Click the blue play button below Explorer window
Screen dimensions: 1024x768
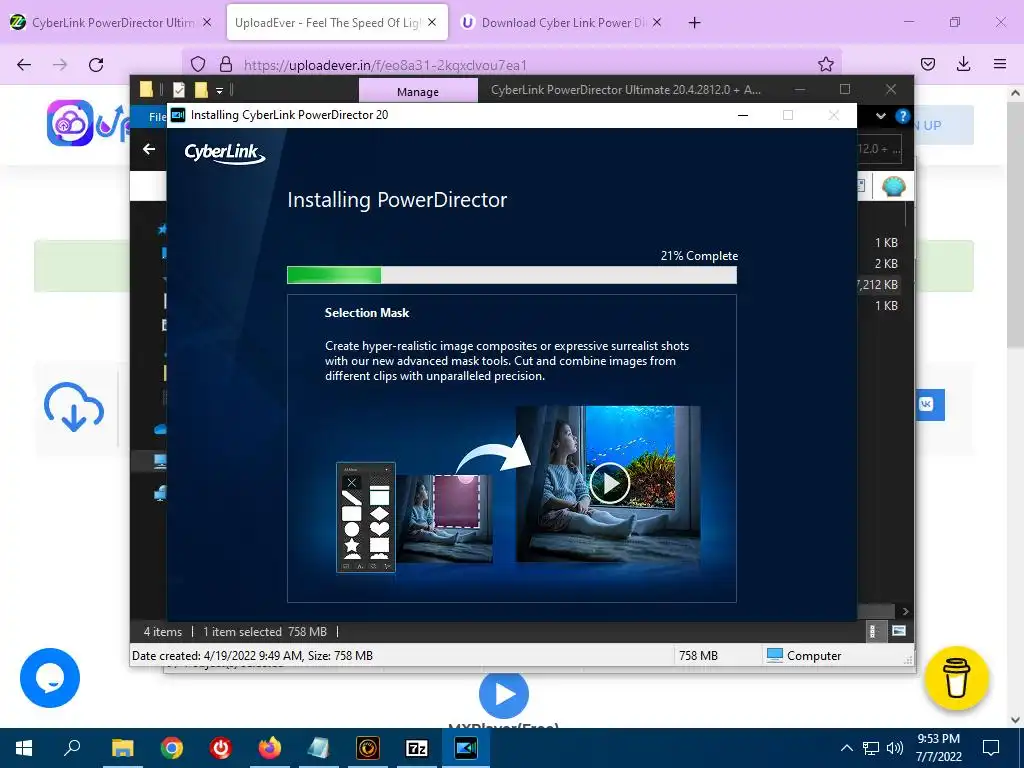pos(504,694)
